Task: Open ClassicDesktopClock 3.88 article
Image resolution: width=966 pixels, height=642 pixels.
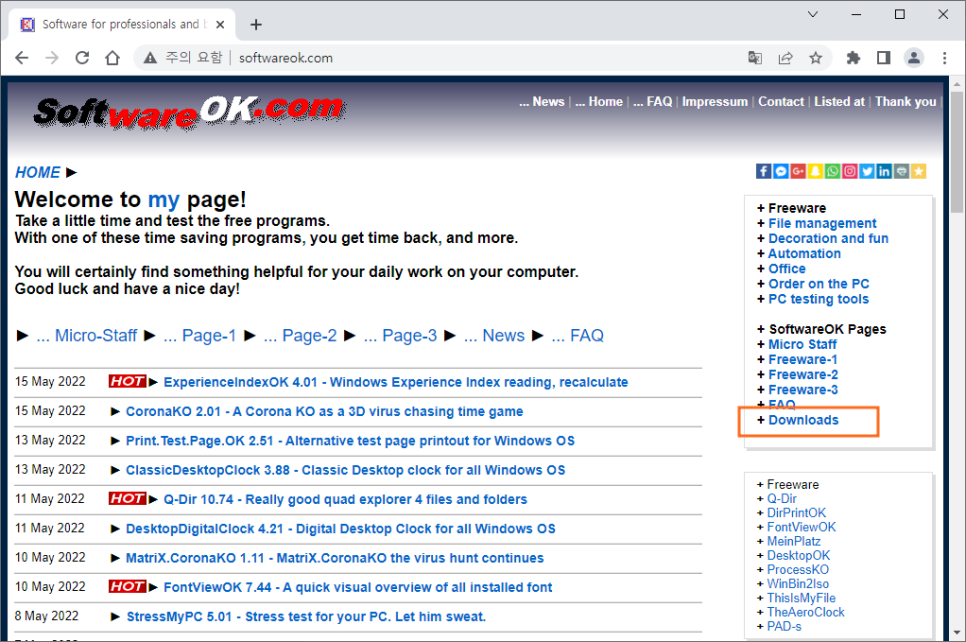Action: coord(345,470)
